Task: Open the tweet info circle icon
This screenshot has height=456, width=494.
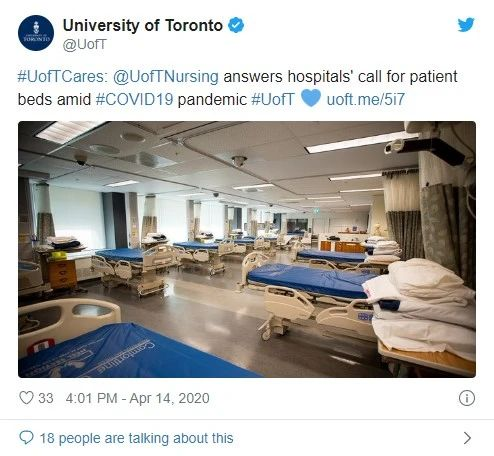Action: point(466,398)
